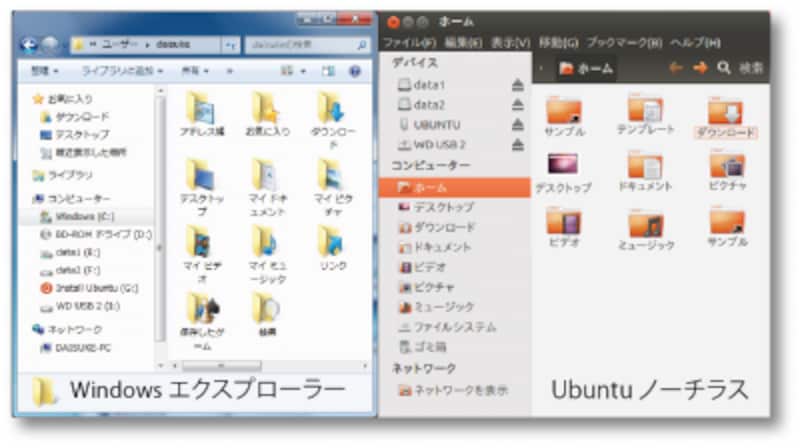Viewport: 800px width, 448px height.
Task: Open the 検索 folder in Explorer
Action: click(x=267, y=315)
